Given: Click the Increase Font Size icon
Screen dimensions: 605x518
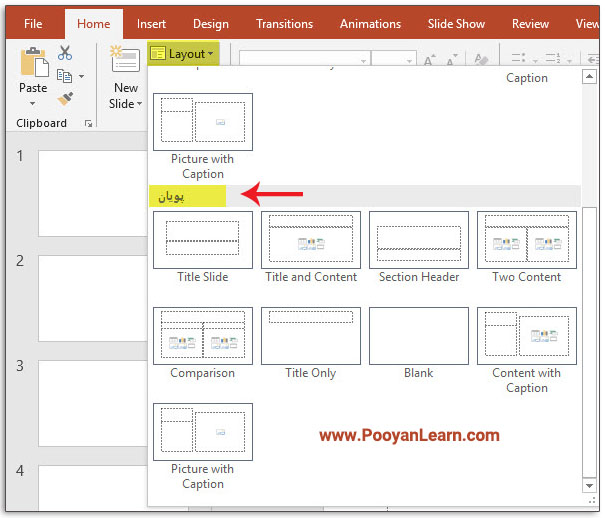Looking at the screenshot, I should 429,60.
